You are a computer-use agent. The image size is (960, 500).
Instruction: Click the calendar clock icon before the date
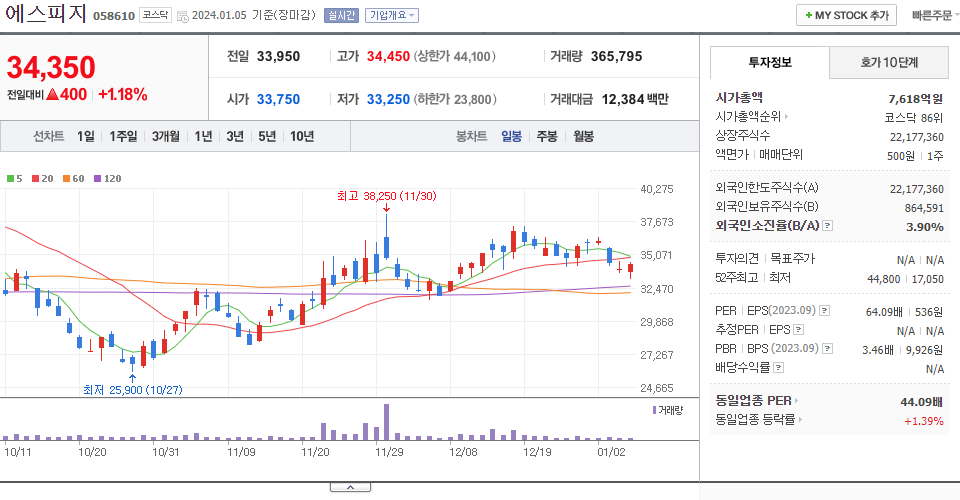click(182, 17)
